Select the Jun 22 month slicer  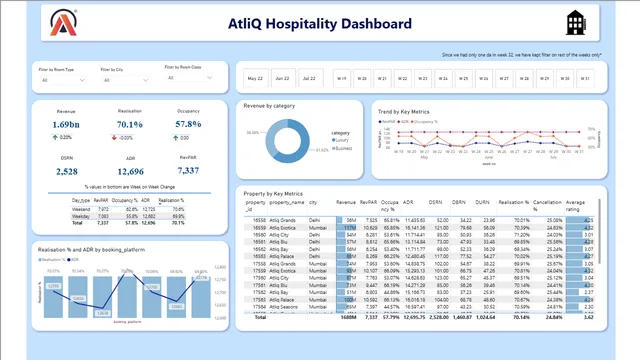[282, 78]
